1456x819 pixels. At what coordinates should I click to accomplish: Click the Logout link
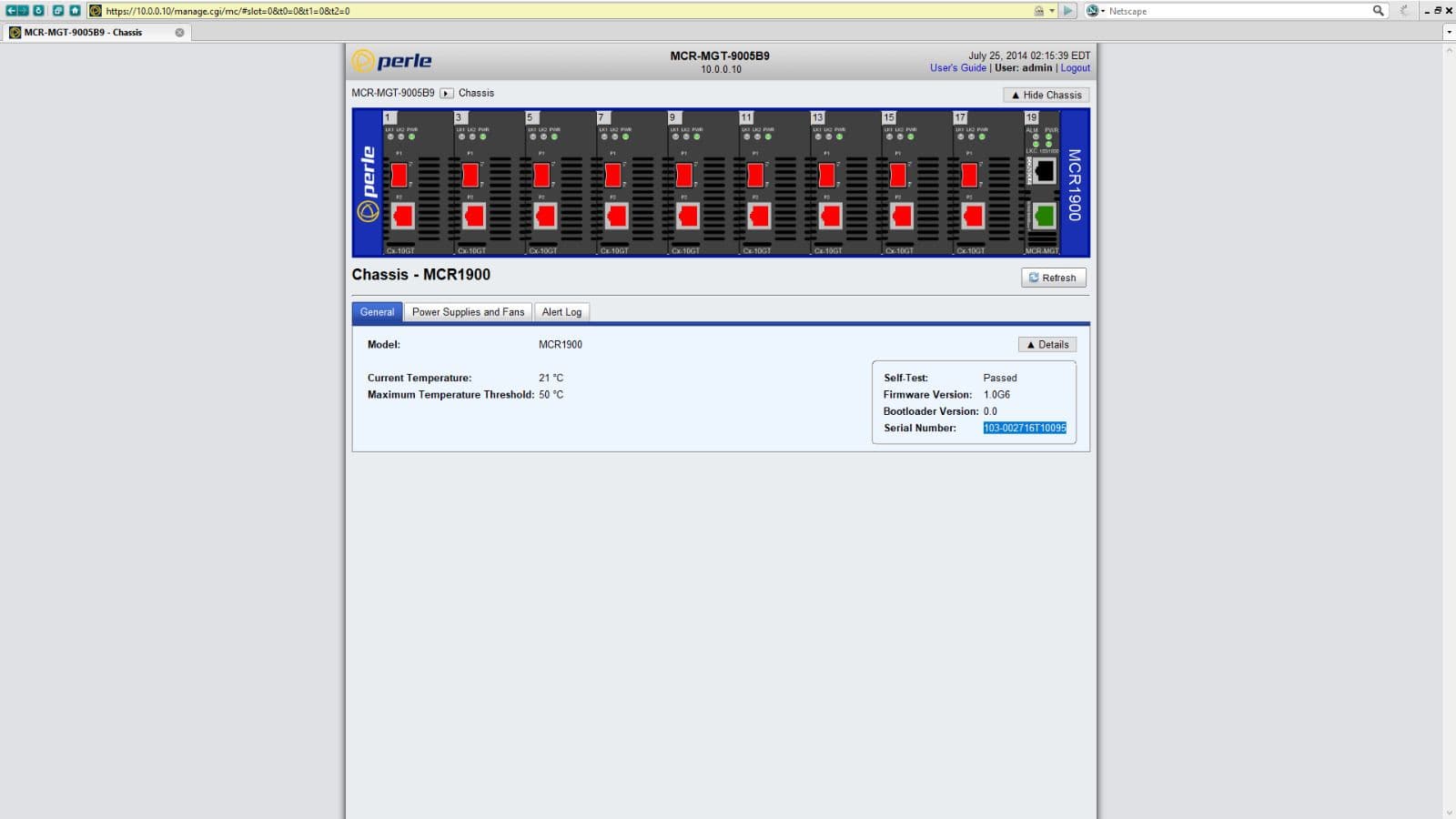click(x=1075, y=67)
